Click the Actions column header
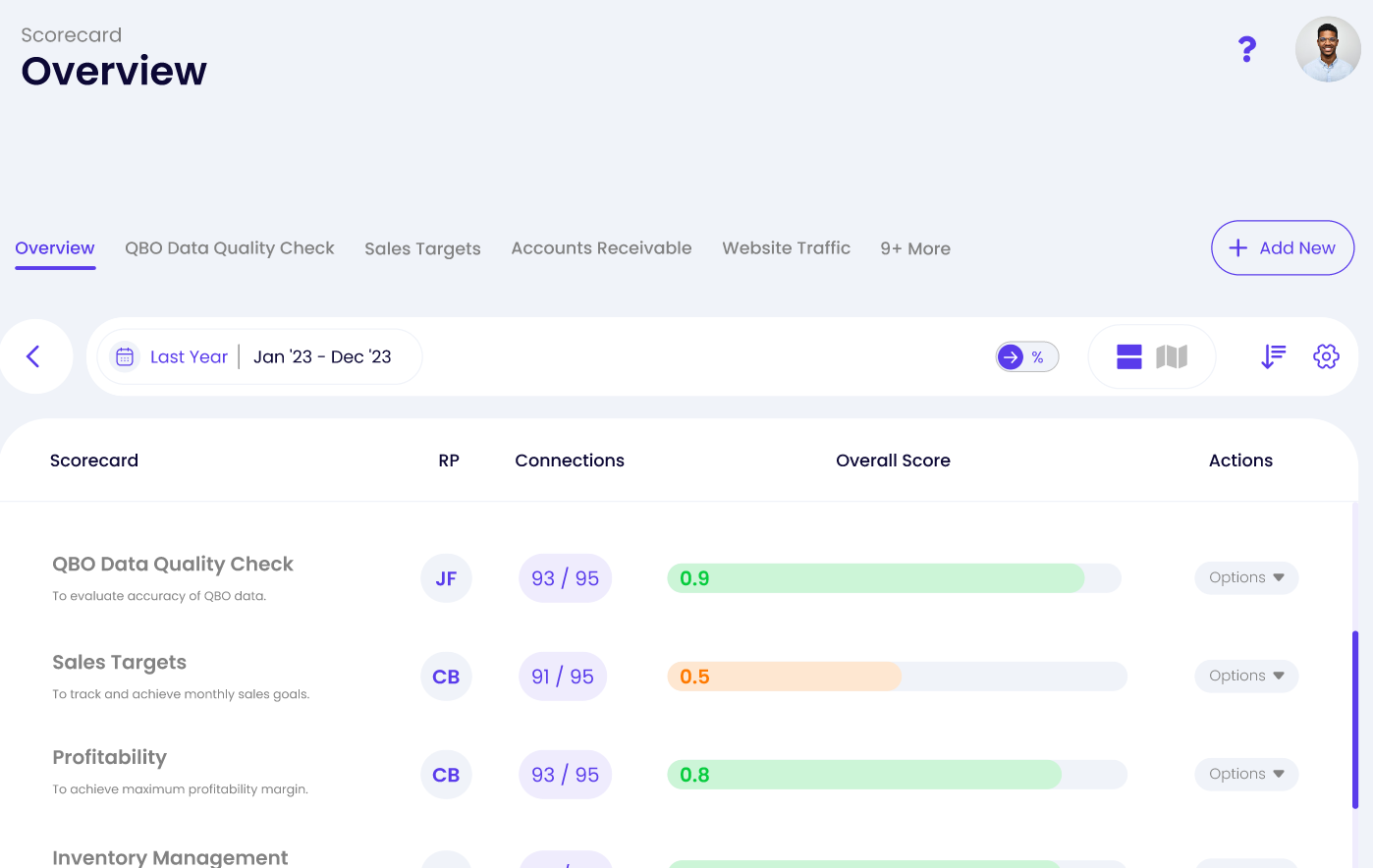This screenshot has width=1373, height=868. 1240,461
